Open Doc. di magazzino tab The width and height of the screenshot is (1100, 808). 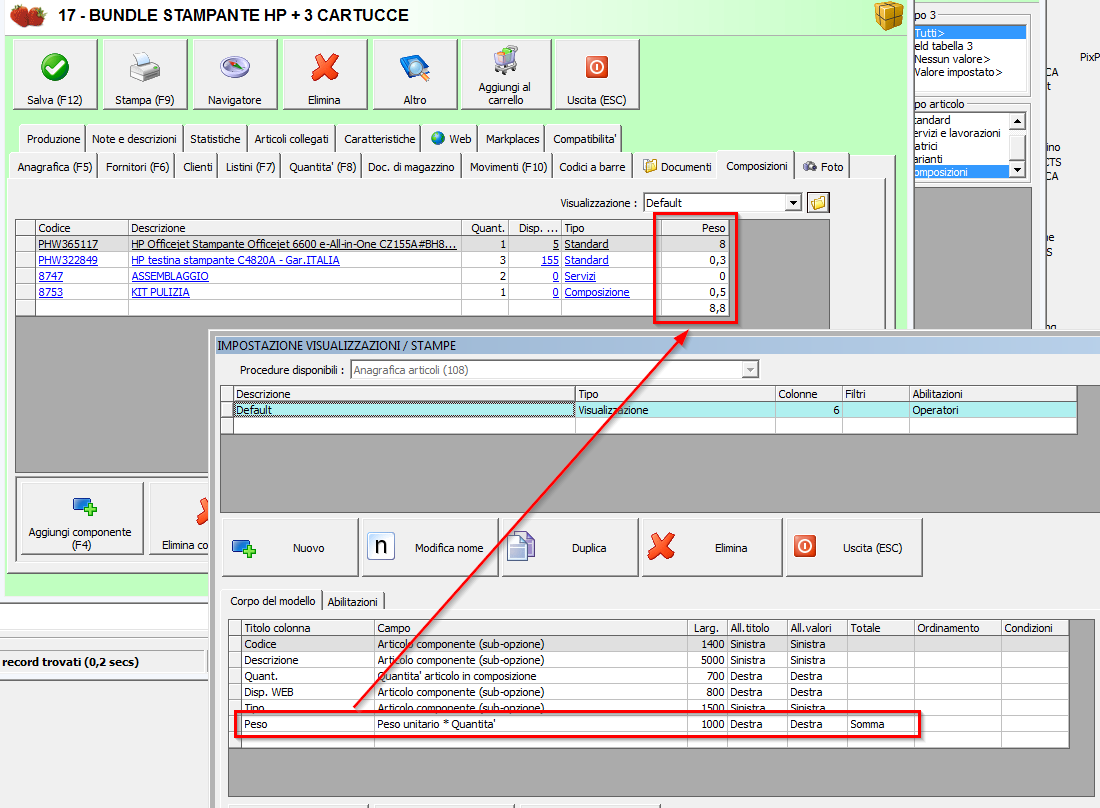pyautogui.click(x=411, y=167)
